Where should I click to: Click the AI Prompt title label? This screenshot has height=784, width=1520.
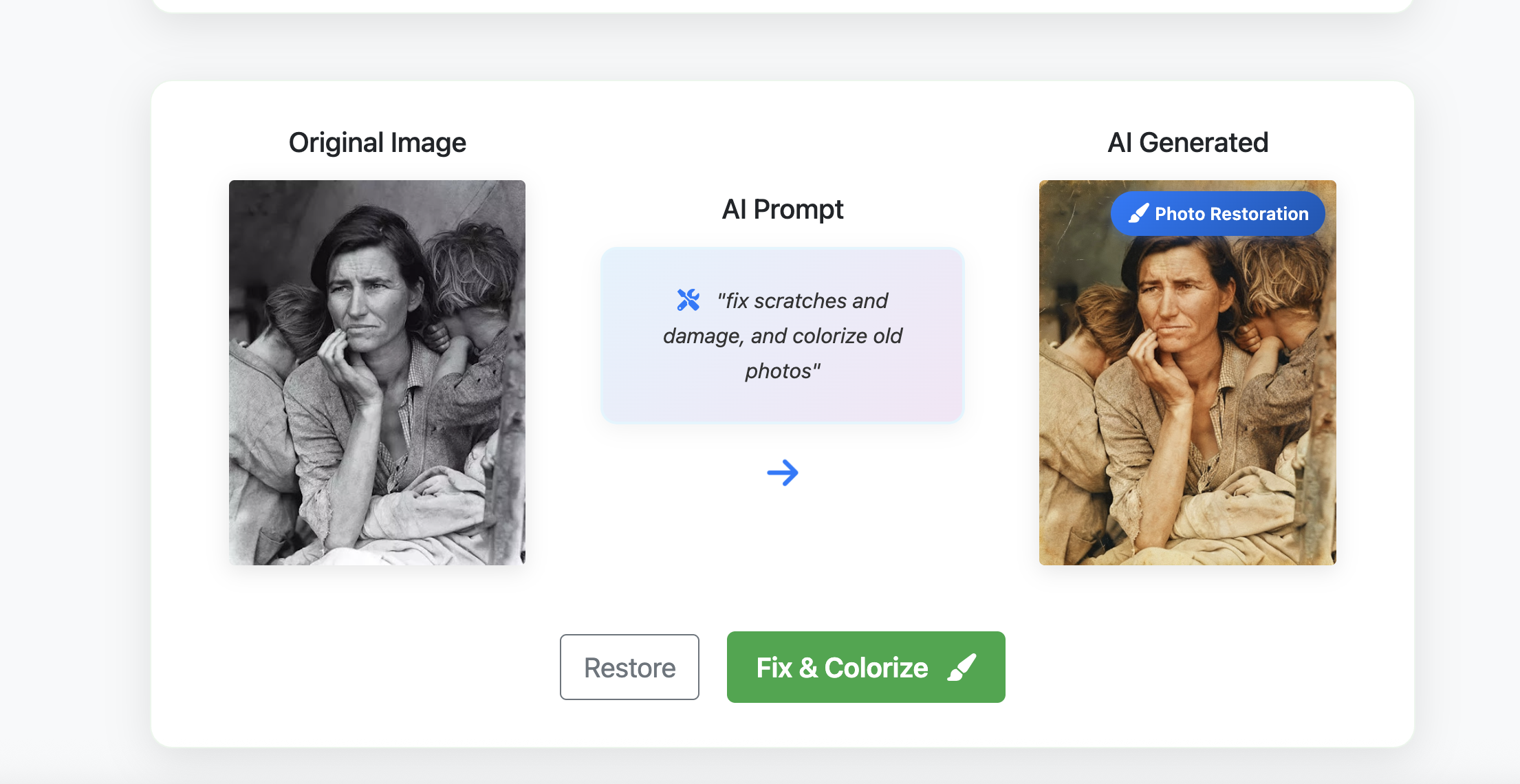(783, 209)
